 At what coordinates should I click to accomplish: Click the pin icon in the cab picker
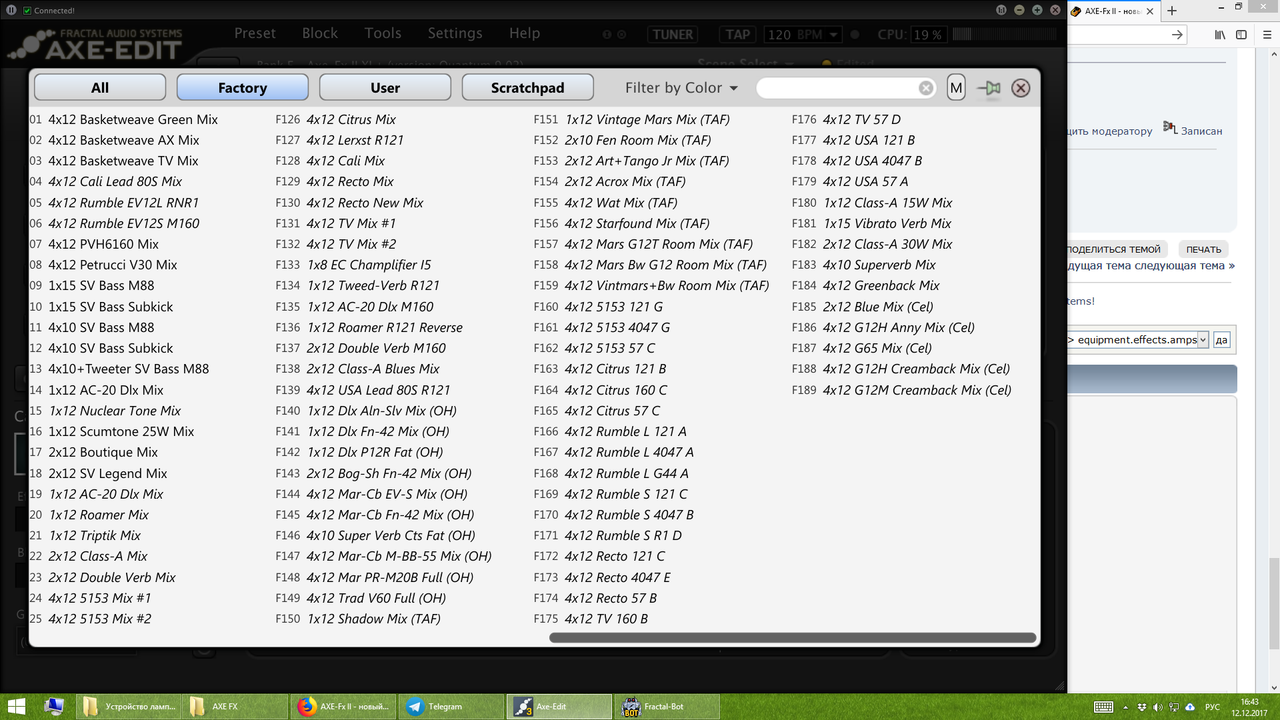[x=989, y=88]
